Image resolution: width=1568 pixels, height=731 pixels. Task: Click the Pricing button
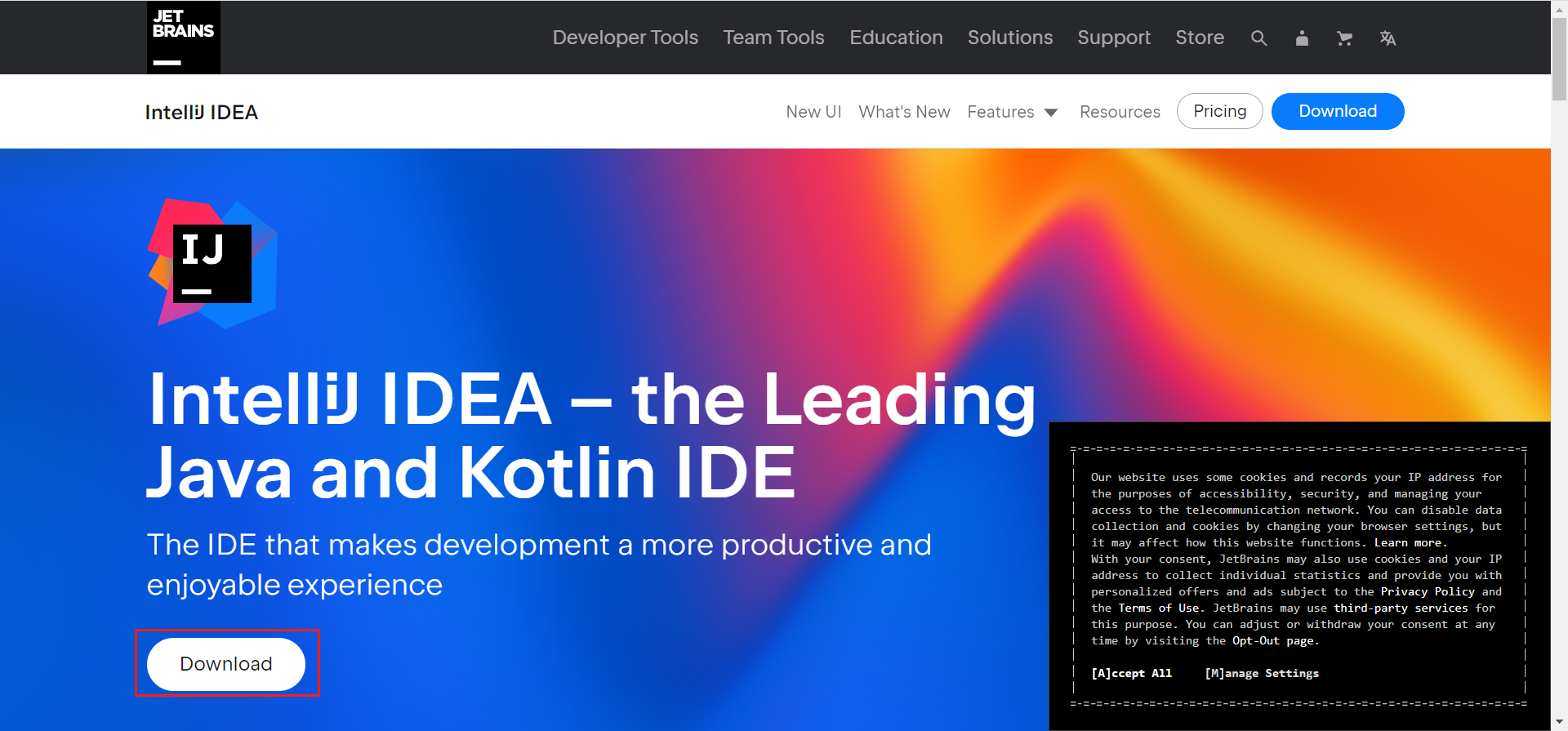[1220, 111]
